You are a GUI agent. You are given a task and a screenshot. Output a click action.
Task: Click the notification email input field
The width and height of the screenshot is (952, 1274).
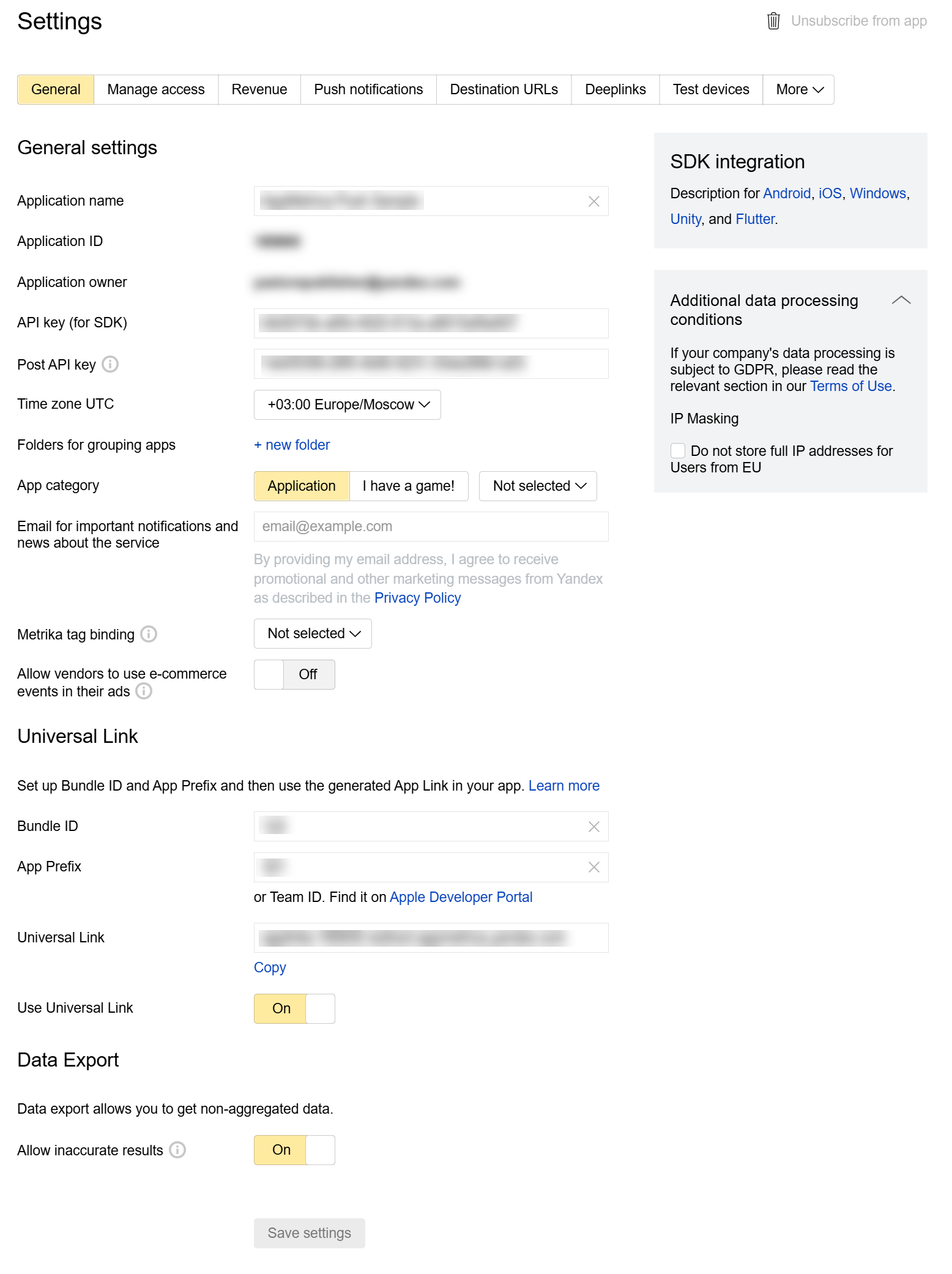[431, 526]
